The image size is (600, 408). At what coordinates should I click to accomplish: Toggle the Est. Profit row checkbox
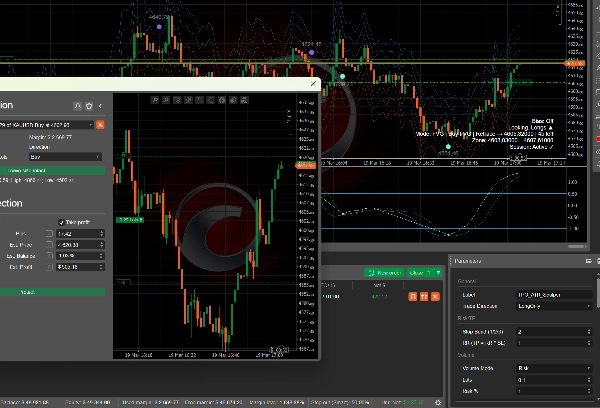(x=49, y=267)
